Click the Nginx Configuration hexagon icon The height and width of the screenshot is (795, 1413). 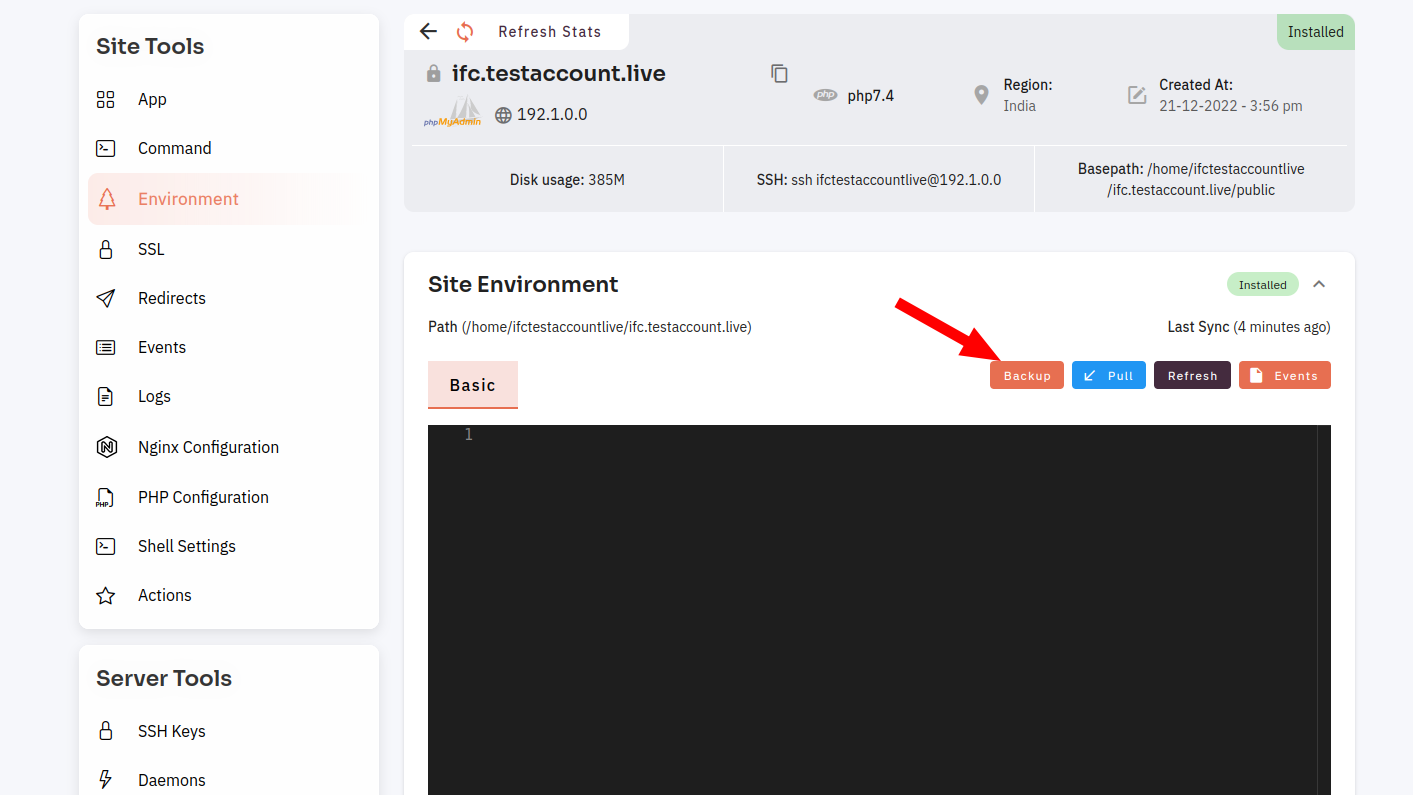[106, 447]
